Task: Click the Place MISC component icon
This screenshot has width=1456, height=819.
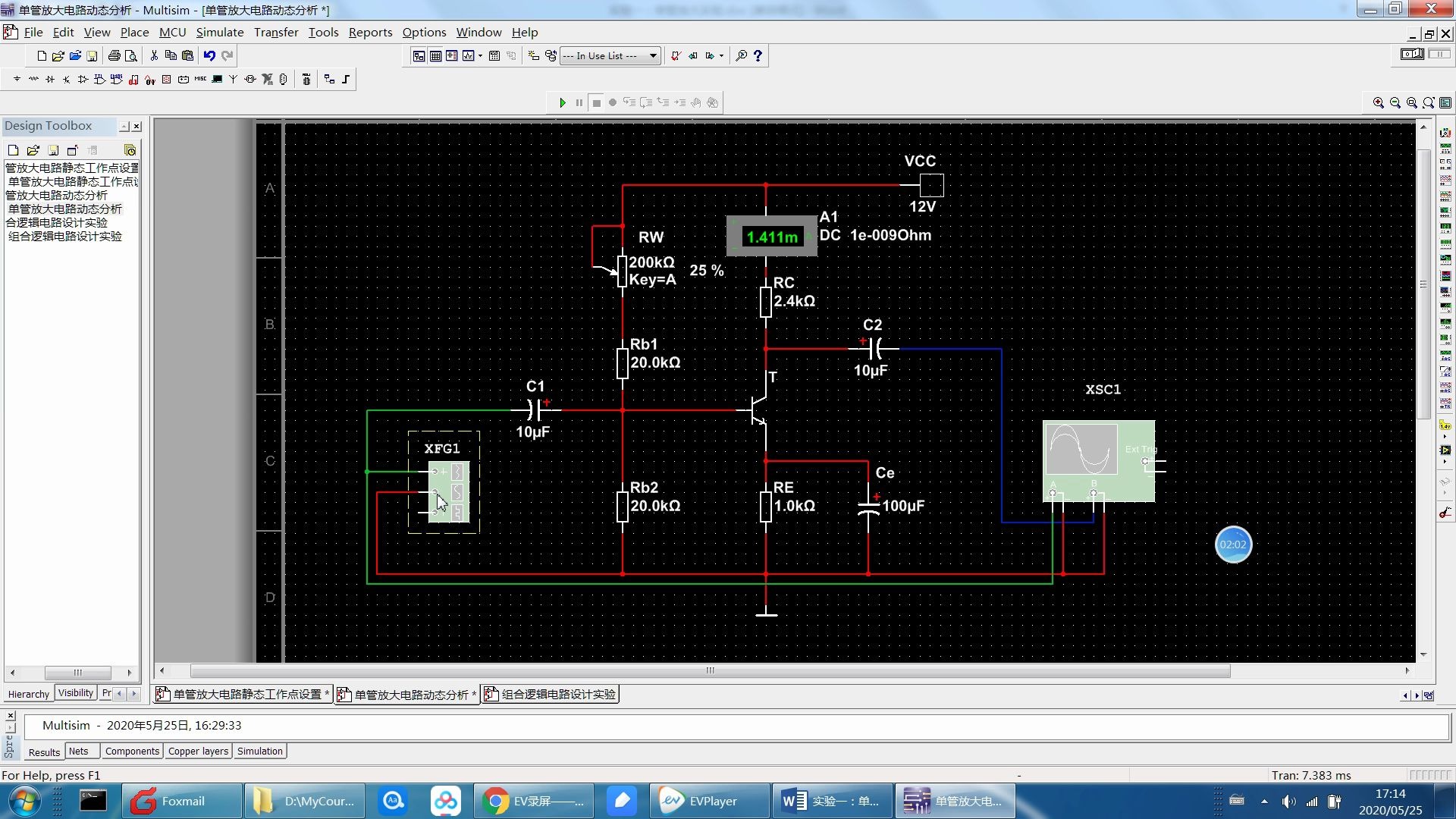Action: pos(200,79)
